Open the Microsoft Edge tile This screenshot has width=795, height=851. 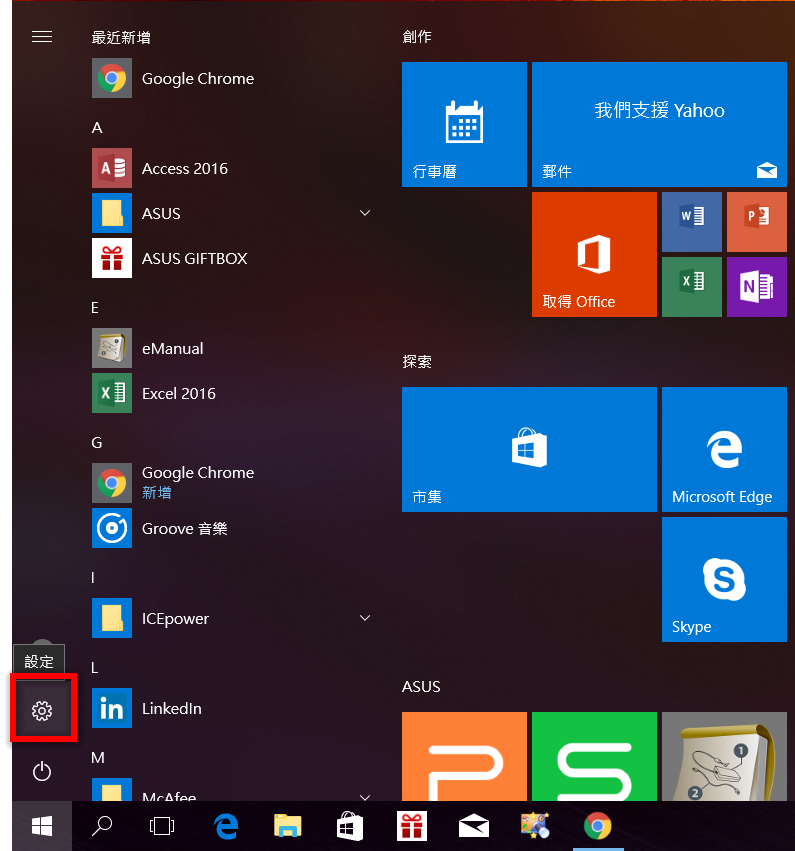tap(724, 449)
